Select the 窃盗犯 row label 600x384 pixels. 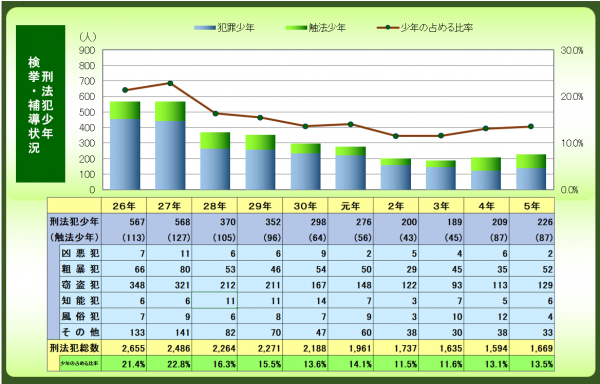coord(80,285)
